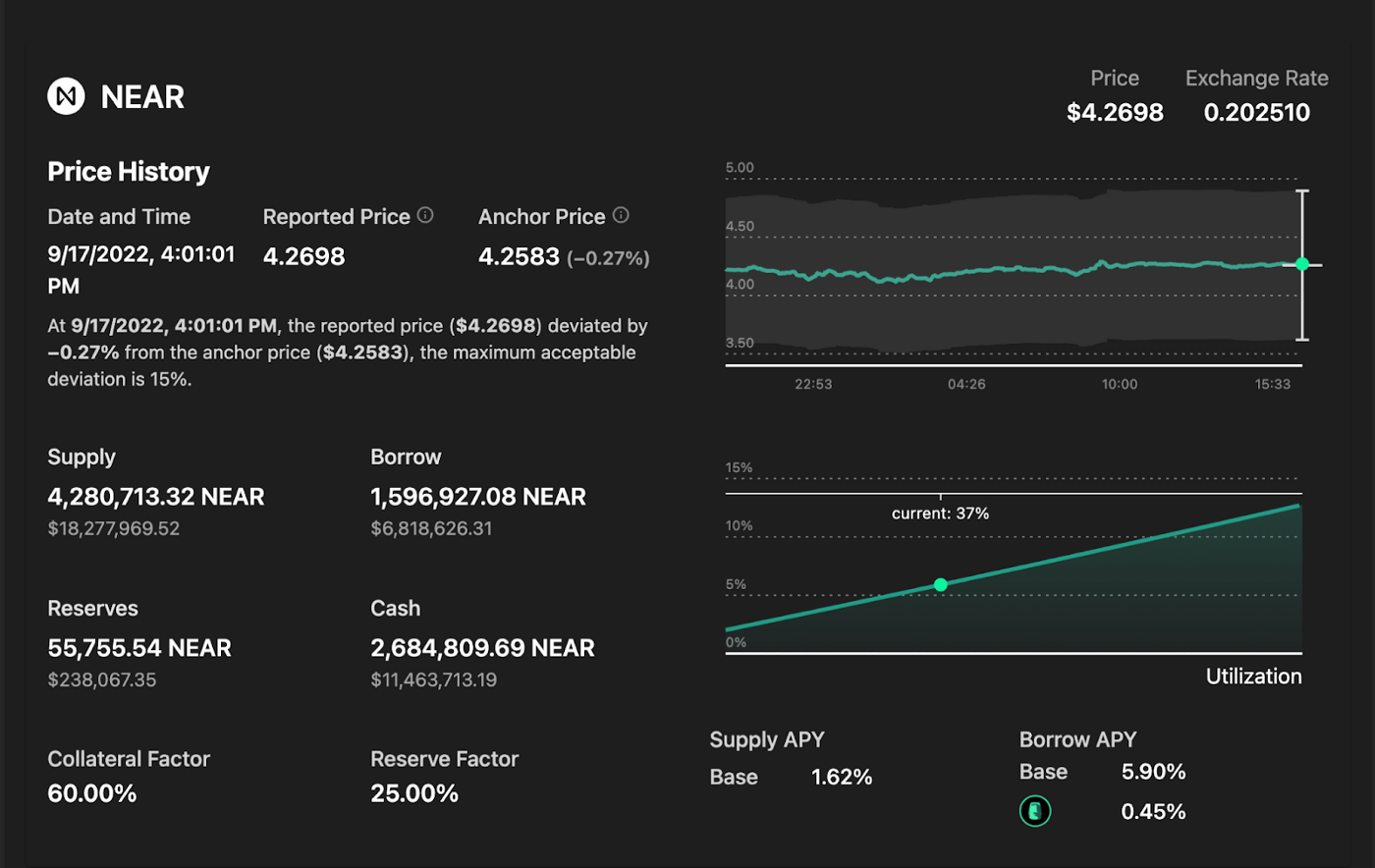Screen dimensions: 1375x868
Task: Click the 1.62% Supply APY base rate
Action: (842, 777)
